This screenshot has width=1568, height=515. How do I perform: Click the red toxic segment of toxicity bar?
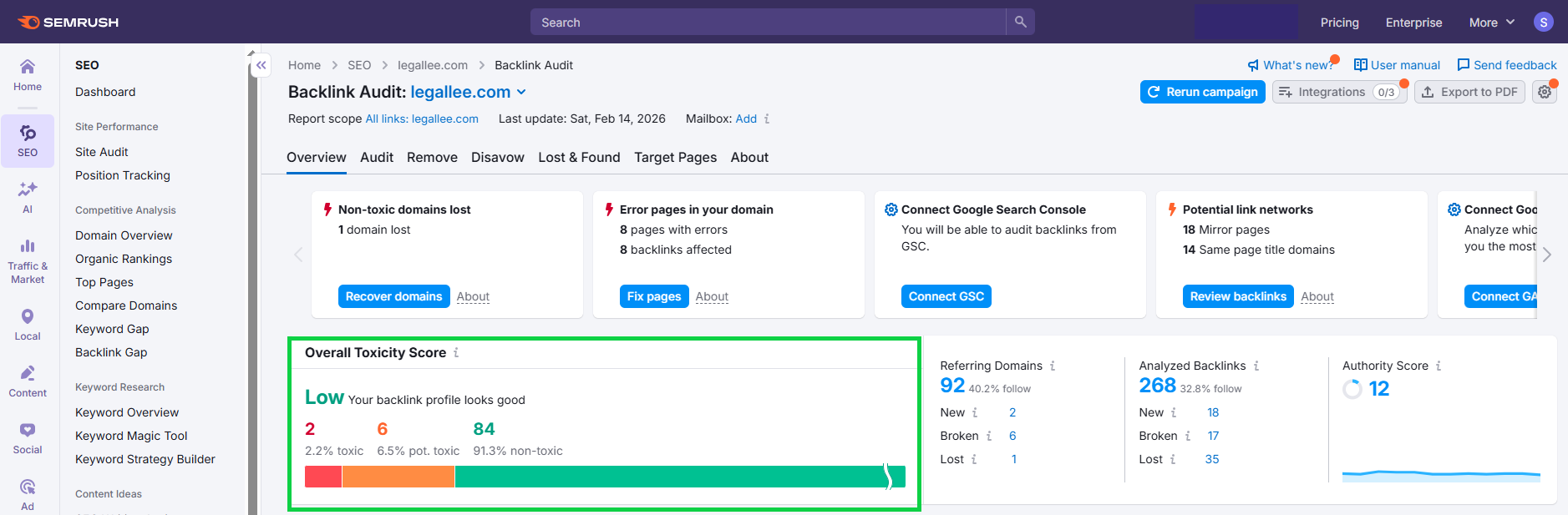323,477
